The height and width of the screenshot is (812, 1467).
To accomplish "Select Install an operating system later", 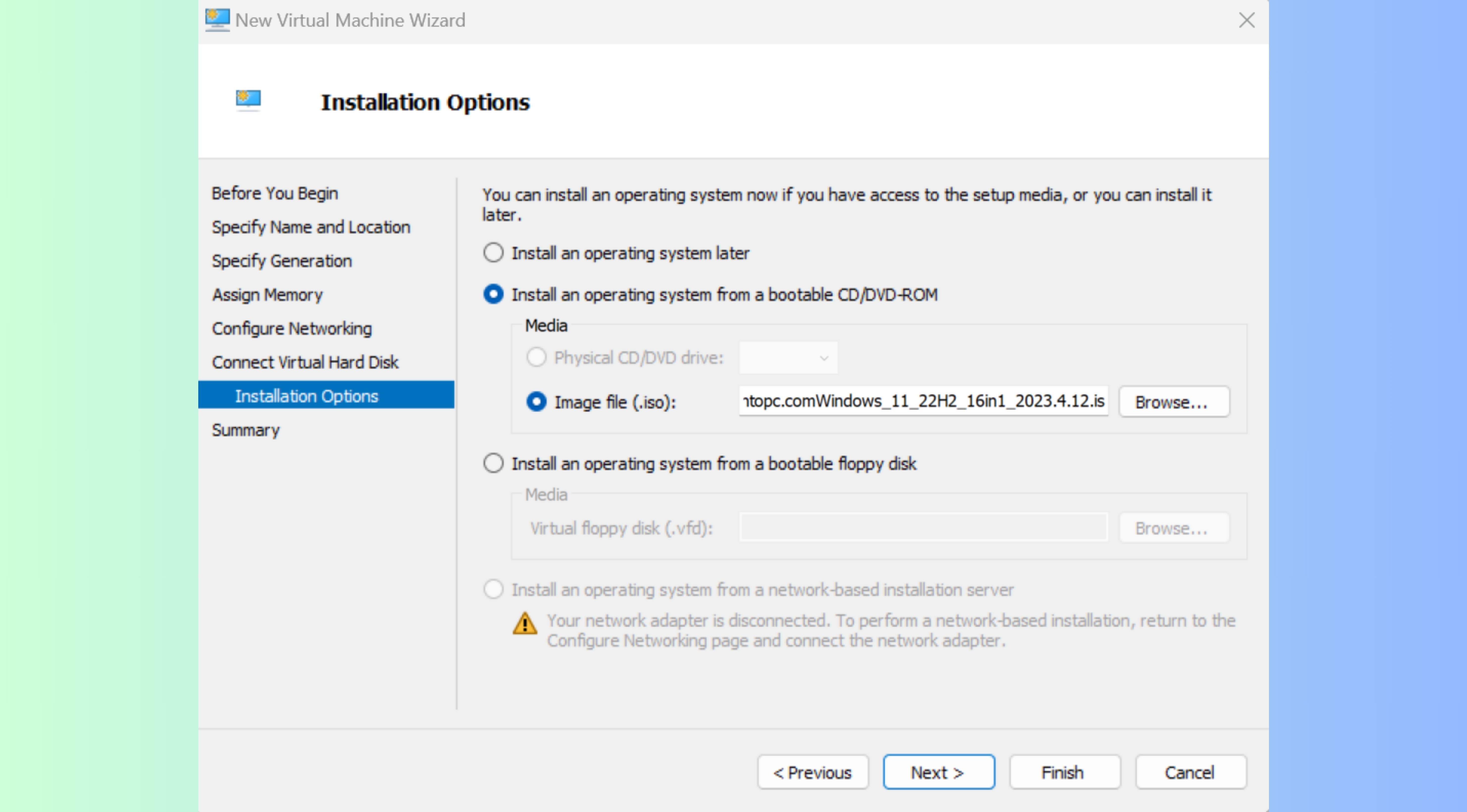I will point(493,253).
